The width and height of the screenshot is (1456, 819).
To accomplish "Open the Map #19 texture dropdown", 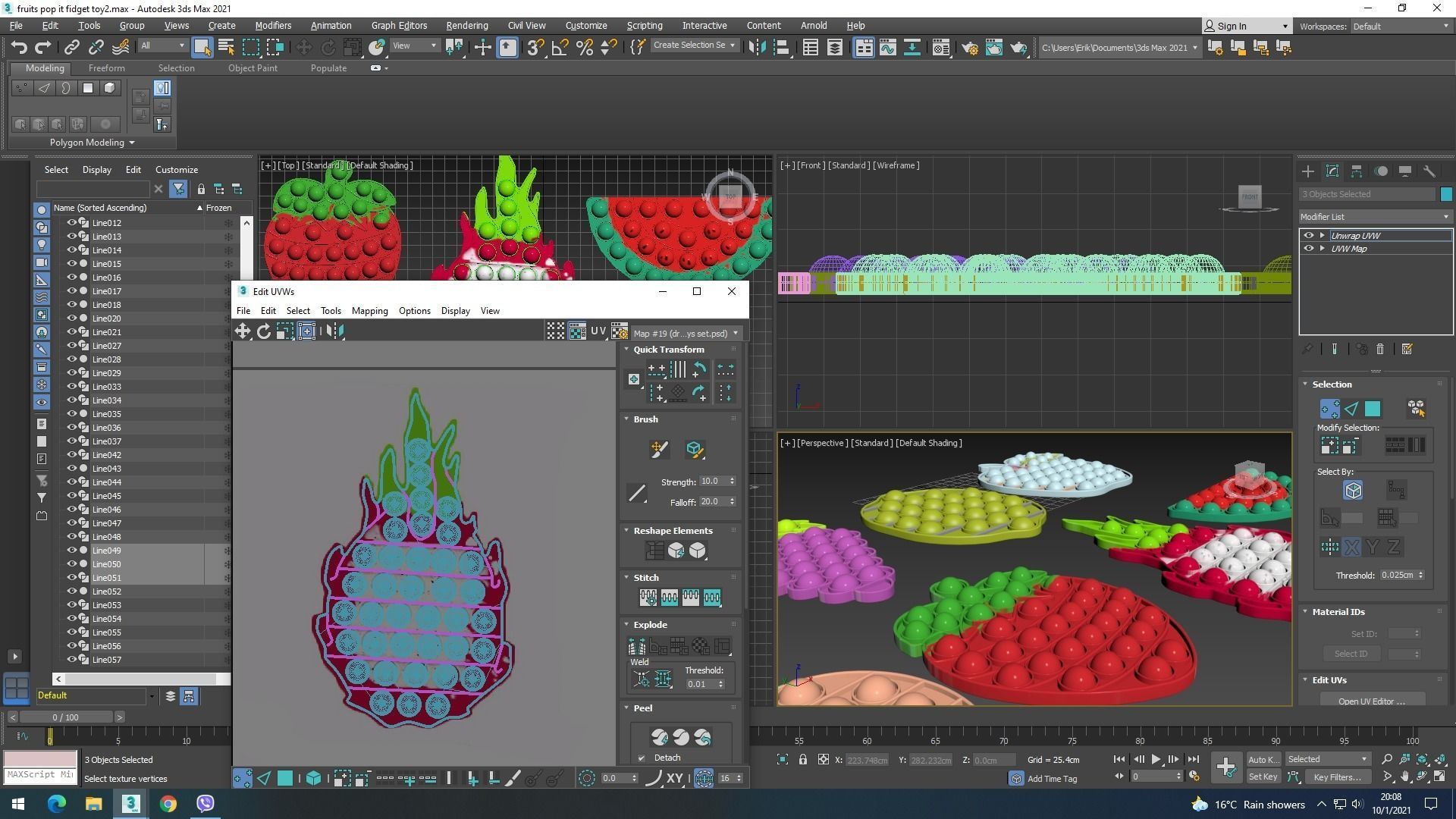I will point(686,334).
